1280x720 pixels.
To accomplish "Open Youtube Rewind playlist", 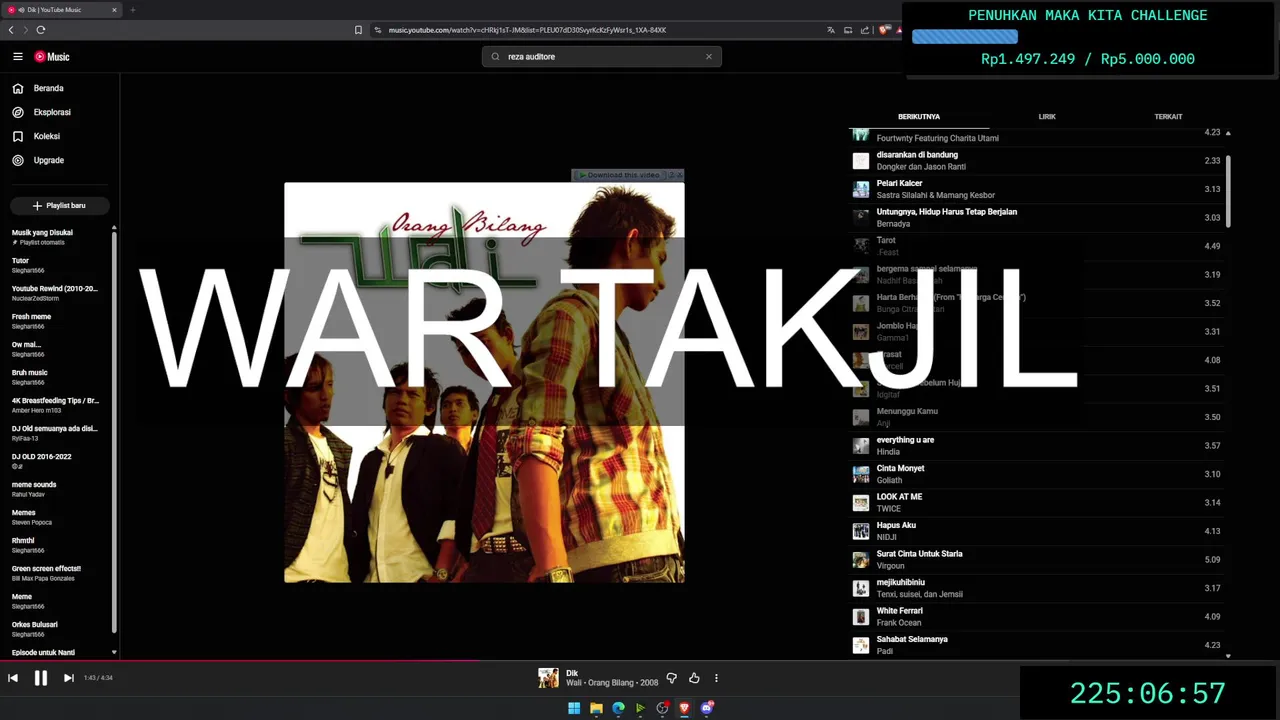I will 56,293.
